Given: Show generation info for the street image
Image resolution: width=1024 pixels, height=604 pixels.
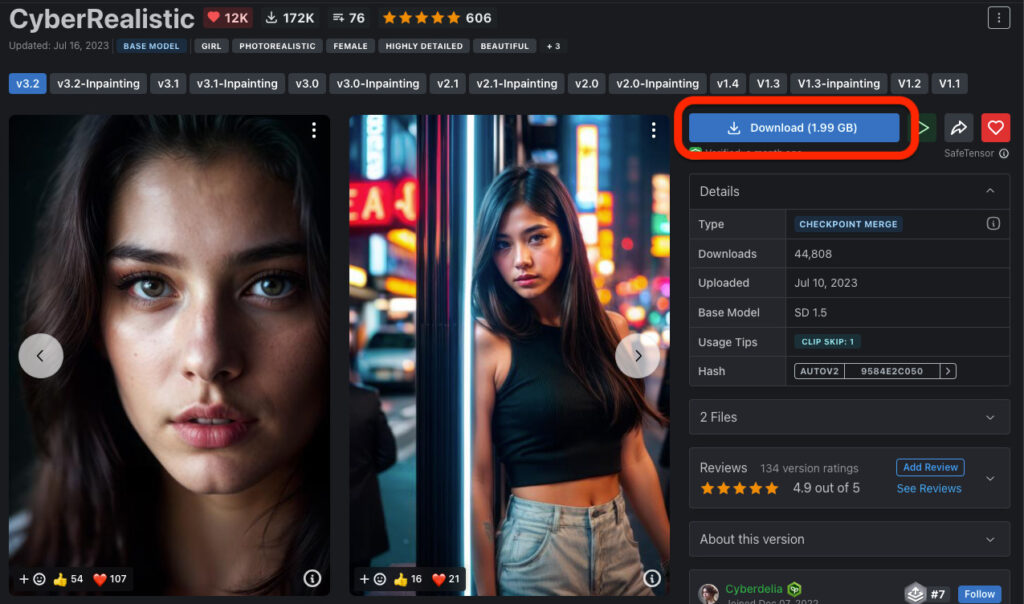Looking at the screenshot, I should click(x=652, y=579).
